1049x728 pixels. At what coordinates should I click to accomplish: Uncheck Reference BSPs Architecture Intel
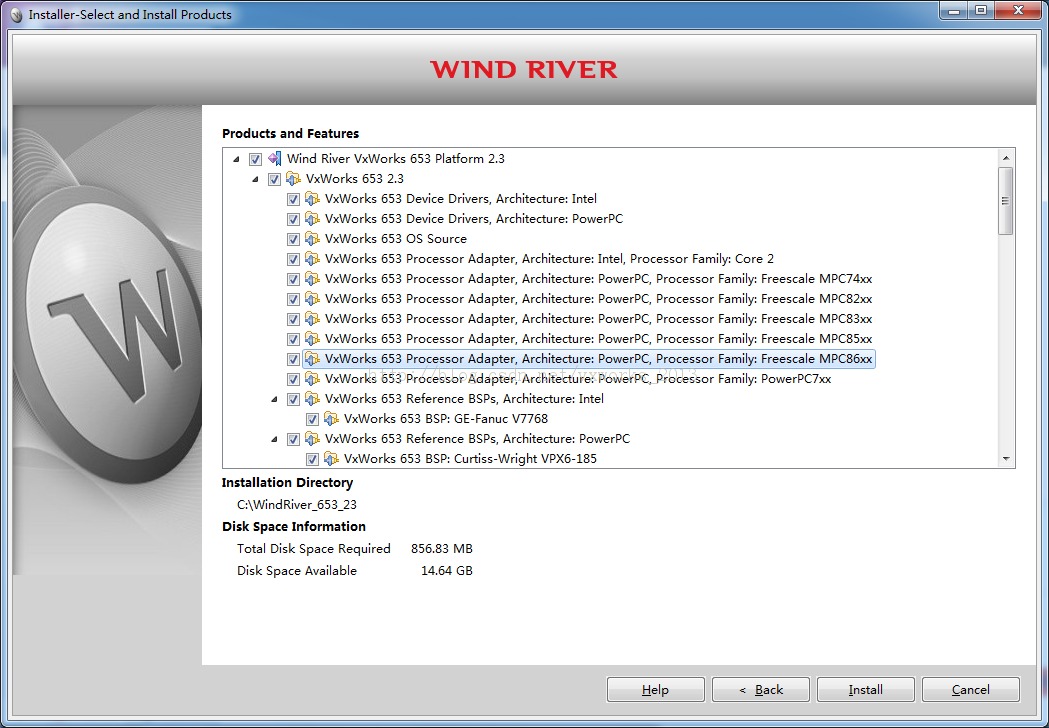coord(293,399)
